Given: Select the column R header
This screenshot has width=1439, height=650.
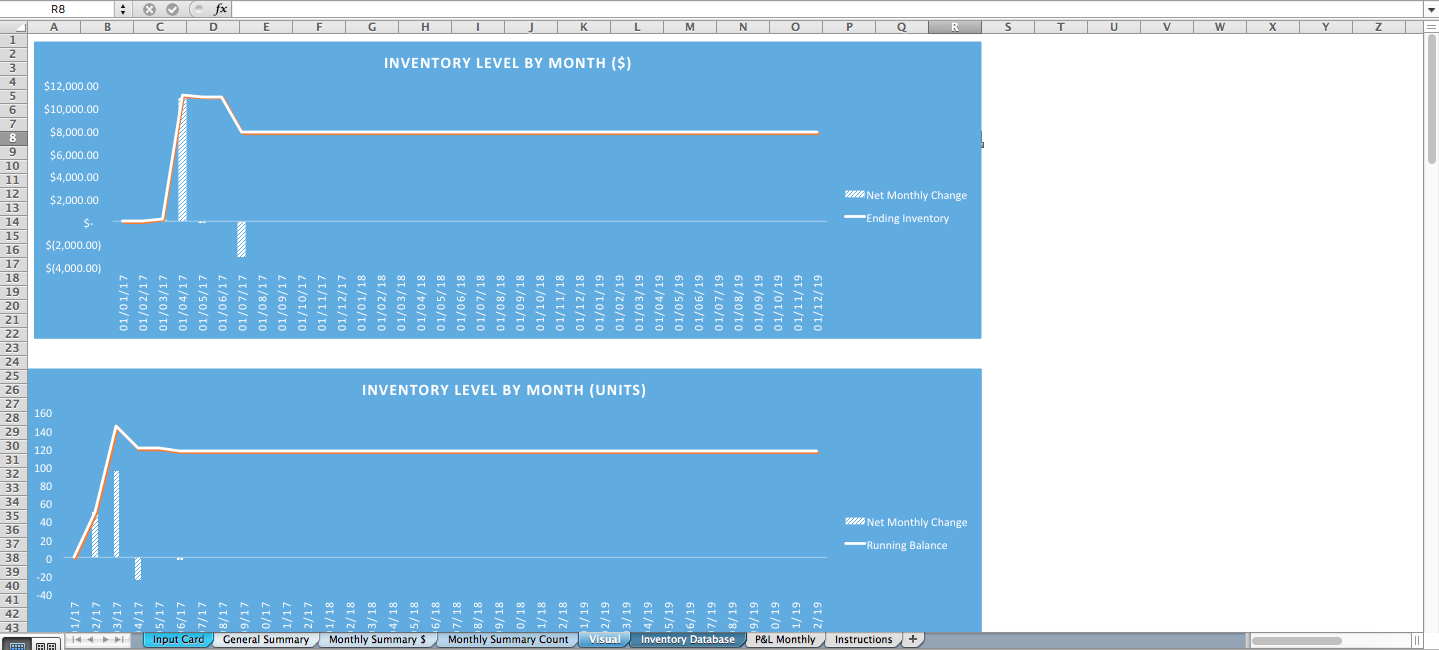Looking at the screenshot, I should [954, 27].
